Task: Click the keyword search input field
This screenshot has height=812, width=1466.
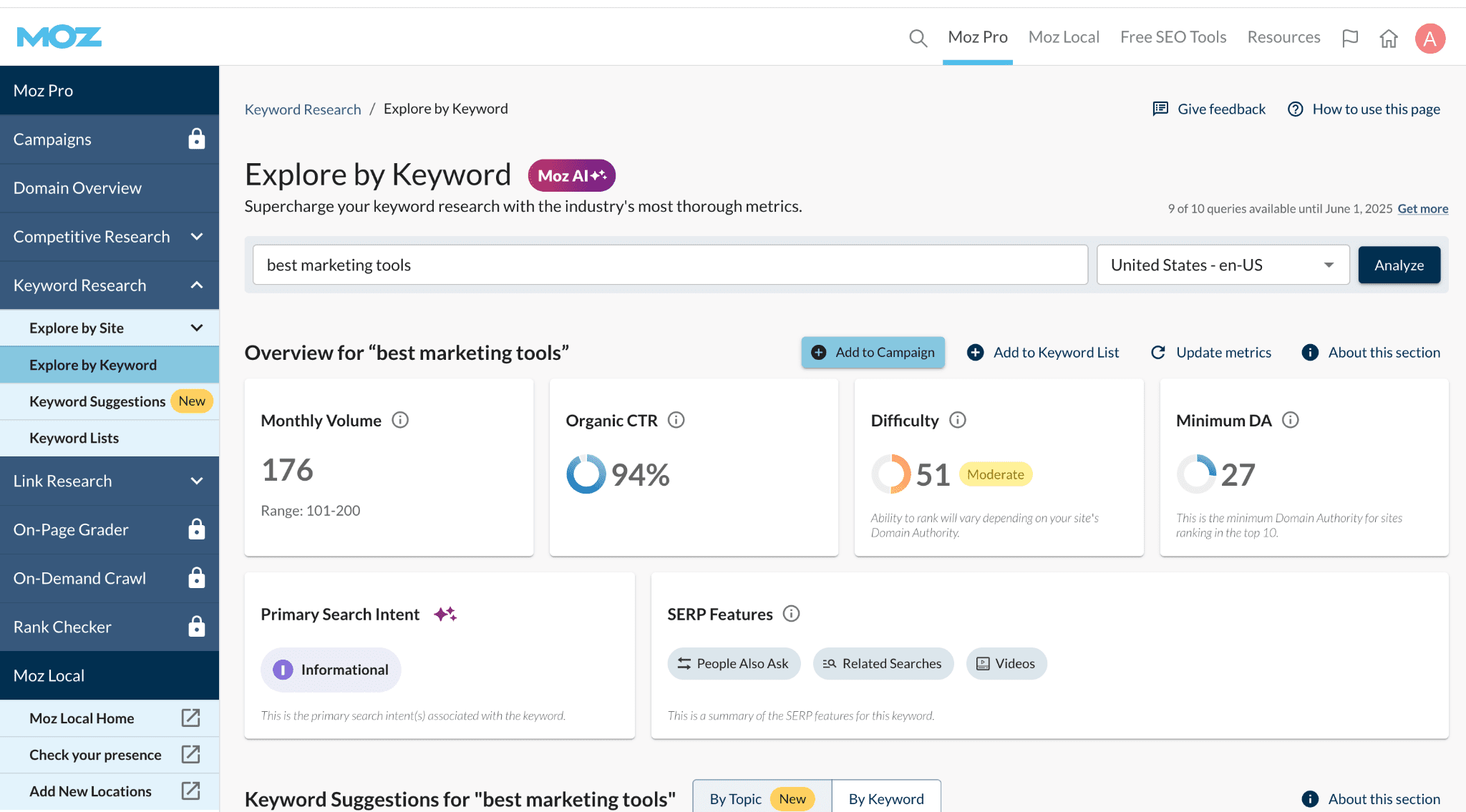Action: [670, 265]
